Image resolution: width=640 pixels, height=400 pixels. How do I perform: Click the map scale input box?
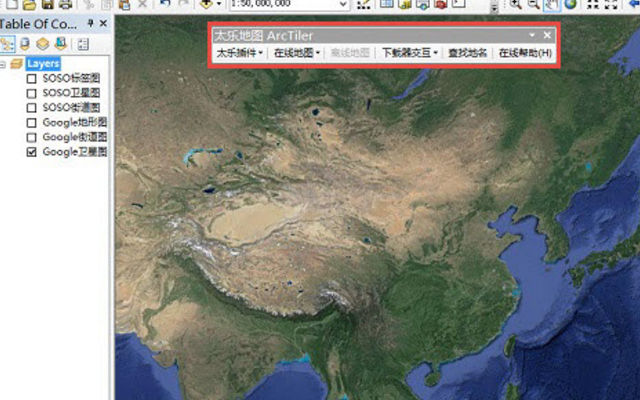(x=284, y=4)
